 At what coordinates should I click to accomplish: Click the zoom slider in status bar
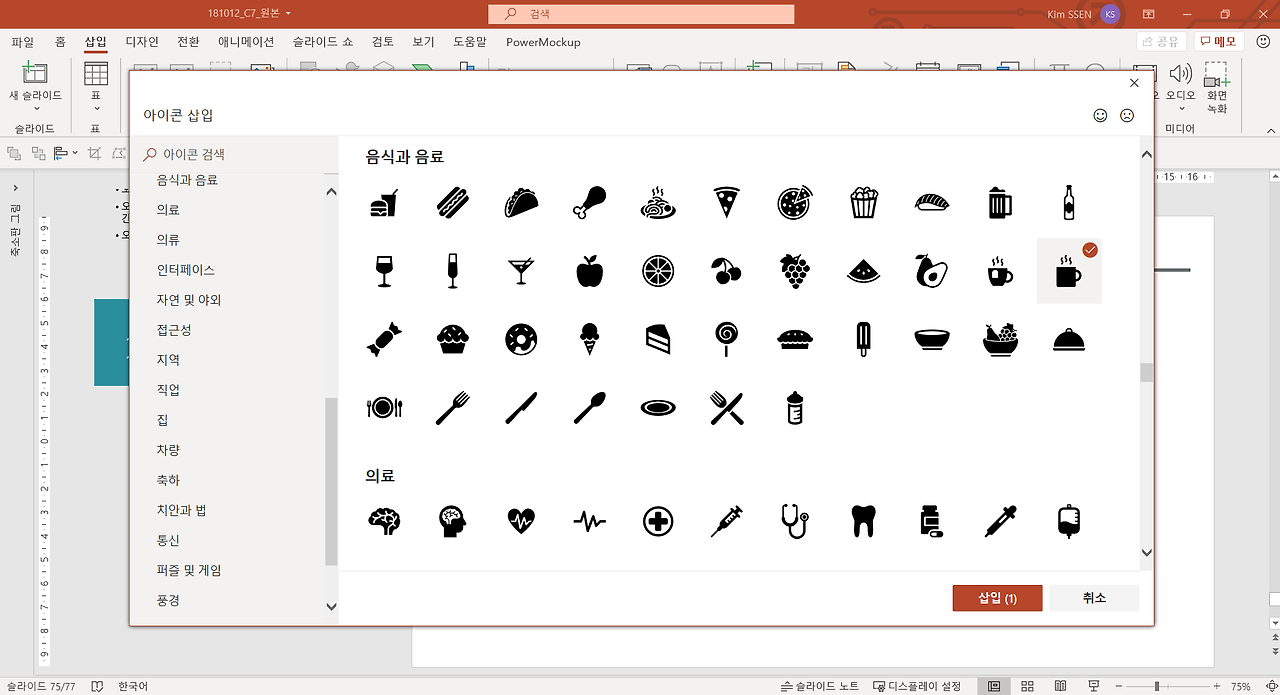tap(1158, 686)
